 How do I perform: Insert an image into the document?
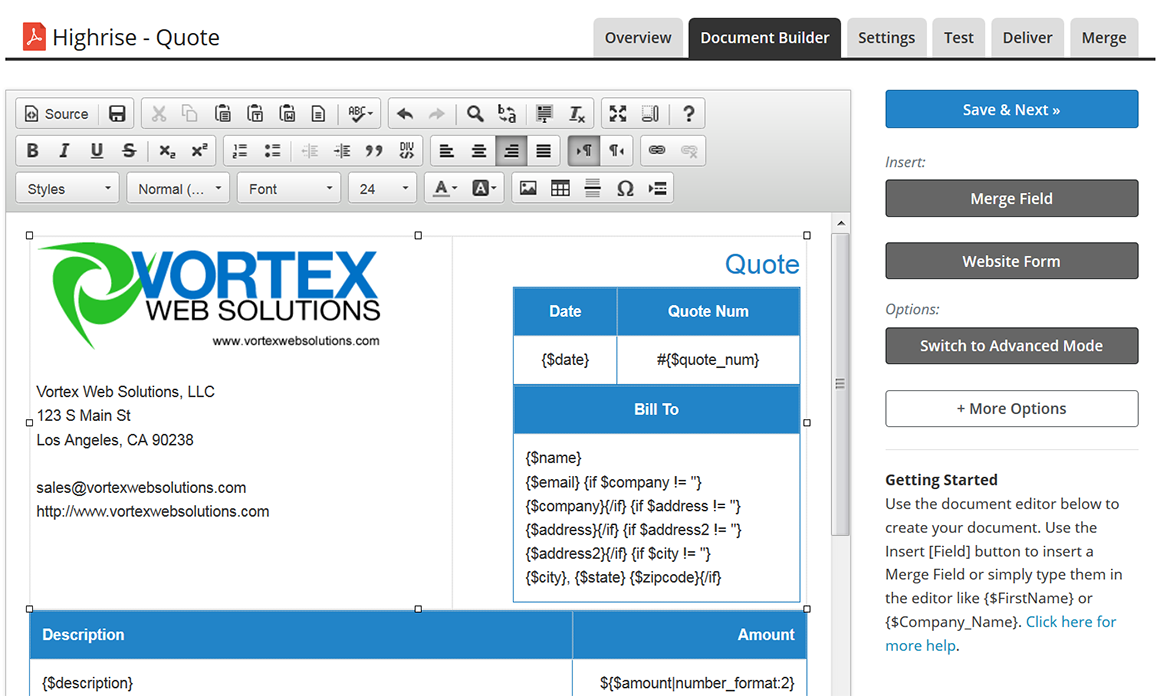click(x=528, y=188)
